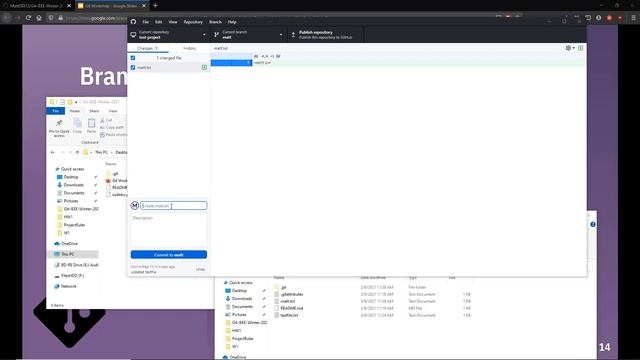This screenshot has width=640, height=360.
Task: Open the Home ribbon tab in Git-IEEE-Winter-2021 Explorer
Action: point(75,111)
